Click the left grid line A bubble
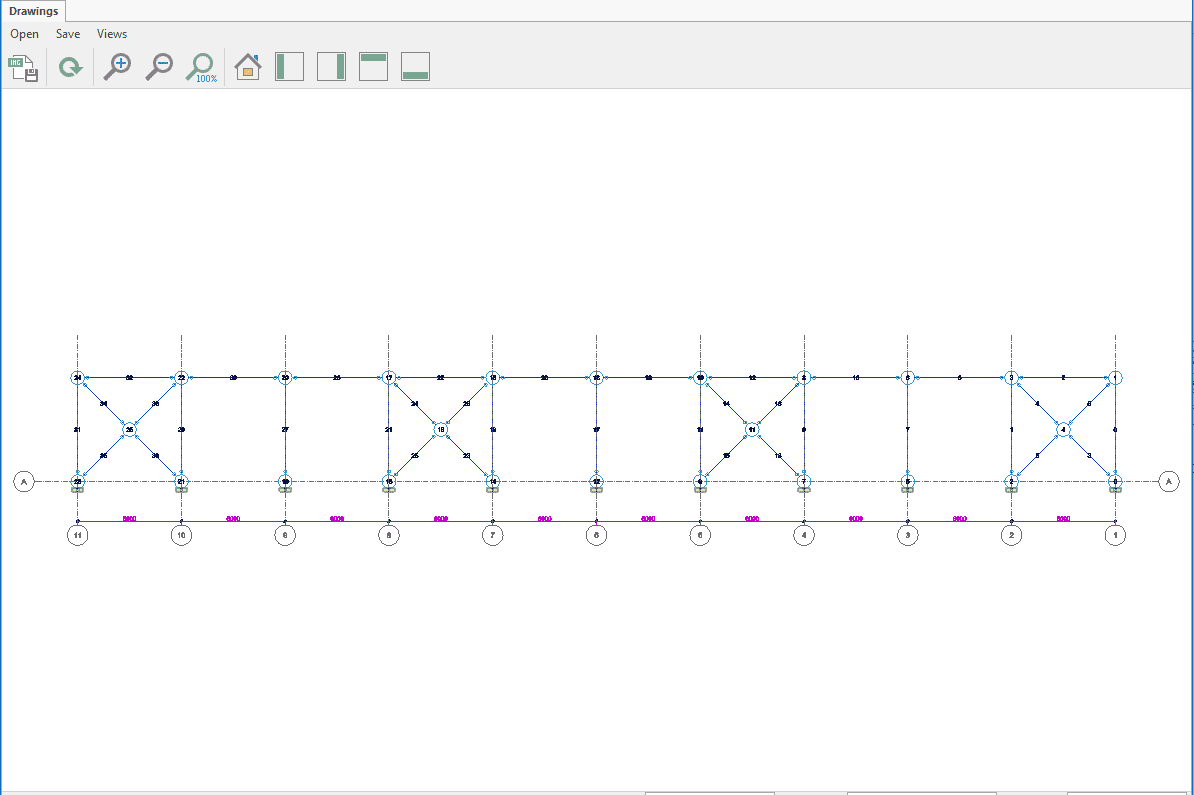Image resolution: width=1194 pixels, height=795 pixels. (x=24, y=482)
